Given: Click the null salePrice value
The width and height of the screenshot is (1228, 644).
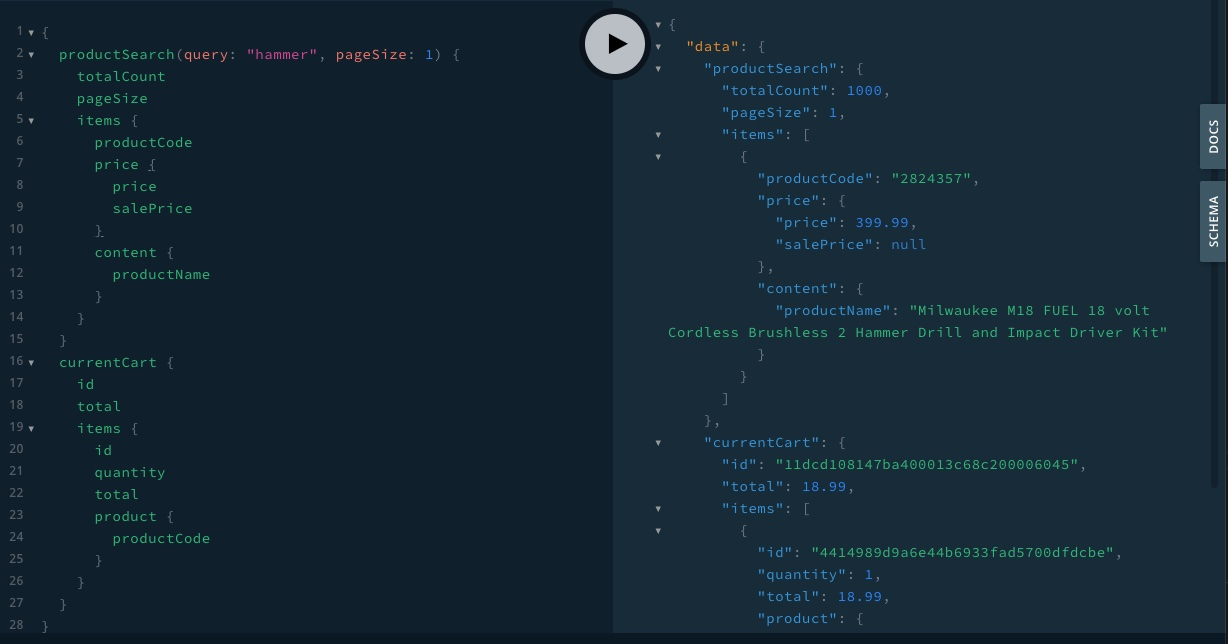Looking at the screenshot, I should tap(909, 244).
